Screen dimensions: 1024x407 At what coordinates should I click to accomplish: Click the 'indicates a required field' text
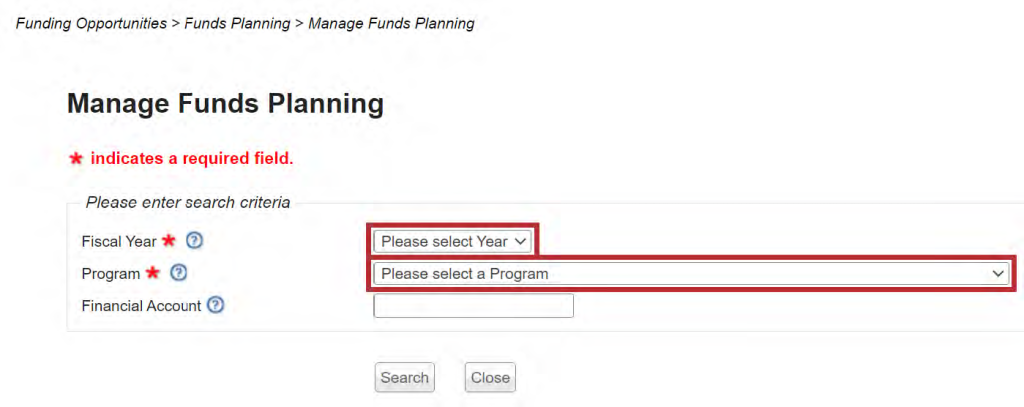(x=192, y=159)
